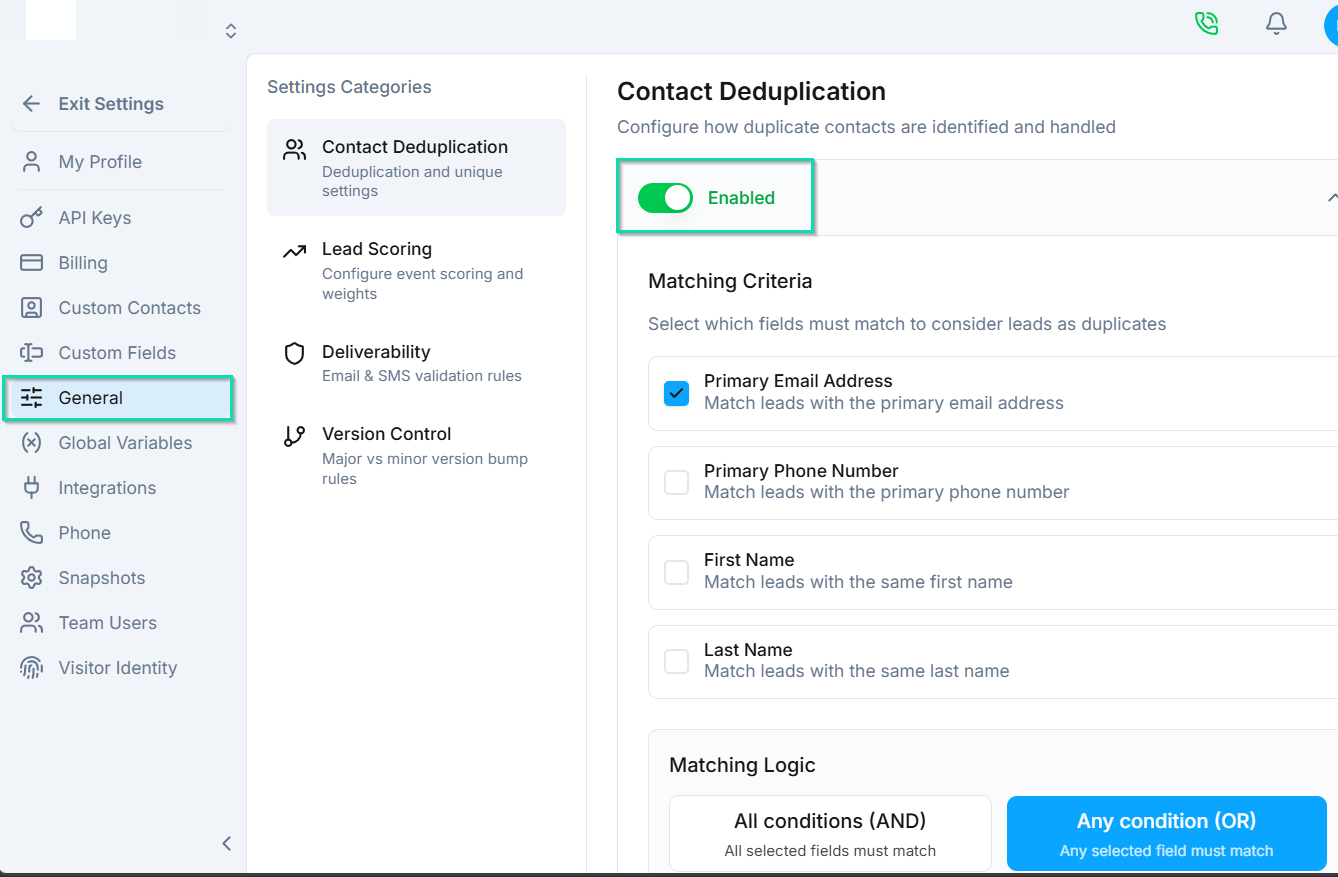
Task: Click the workspace logo thumbnail
Action: (x=51, y=20)
